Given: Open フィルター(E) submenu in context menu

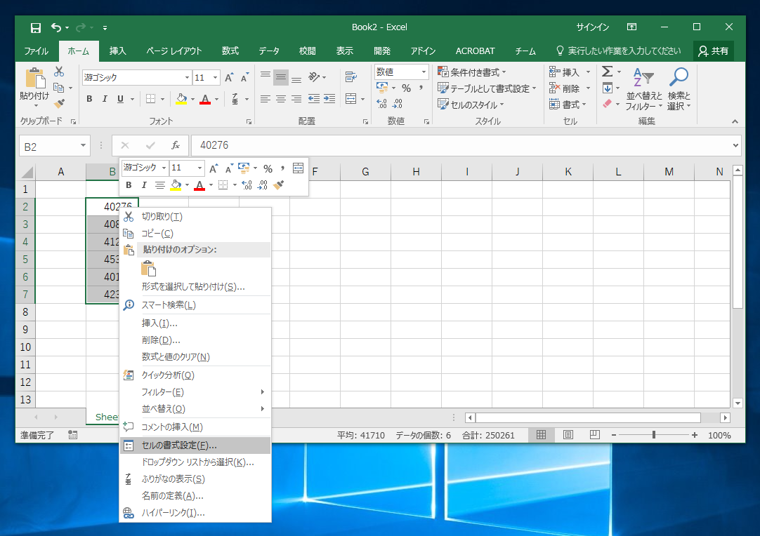Looking at the screenshot, I should click(195, 392).
